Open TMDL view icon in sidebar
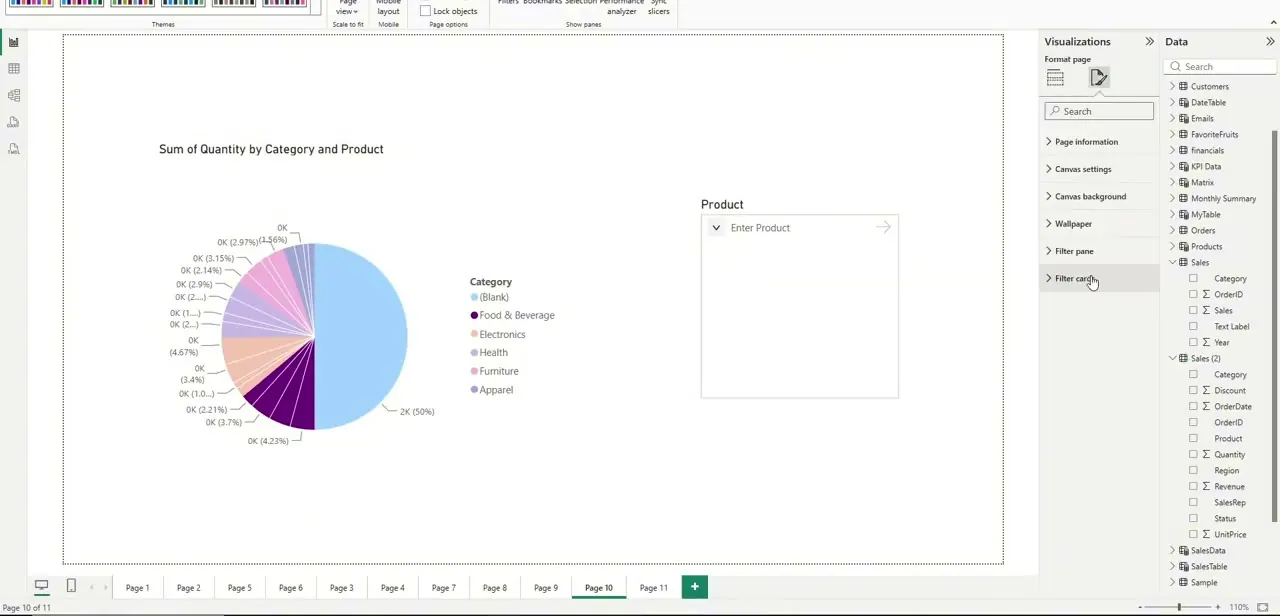The width and height of the screenshot is (1280, 616). pos(14,149)
